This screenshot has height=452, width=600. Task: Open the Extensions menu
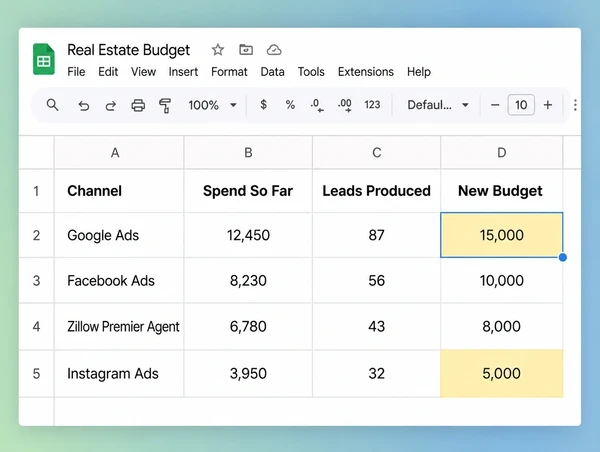point(365,72)
